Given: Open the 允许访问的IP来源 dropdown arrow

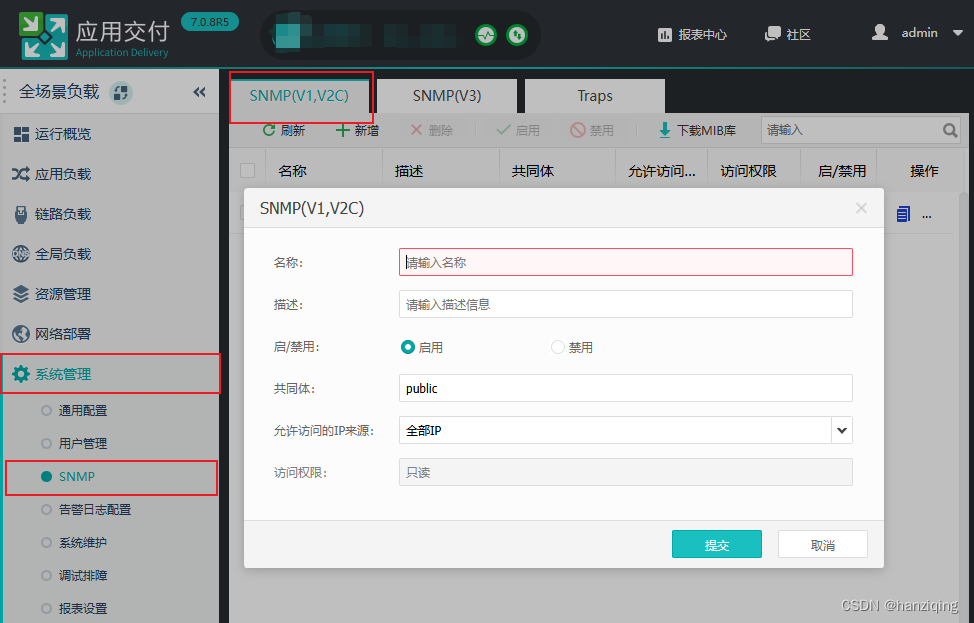Looking at the screenshot, I should [842, 430].
